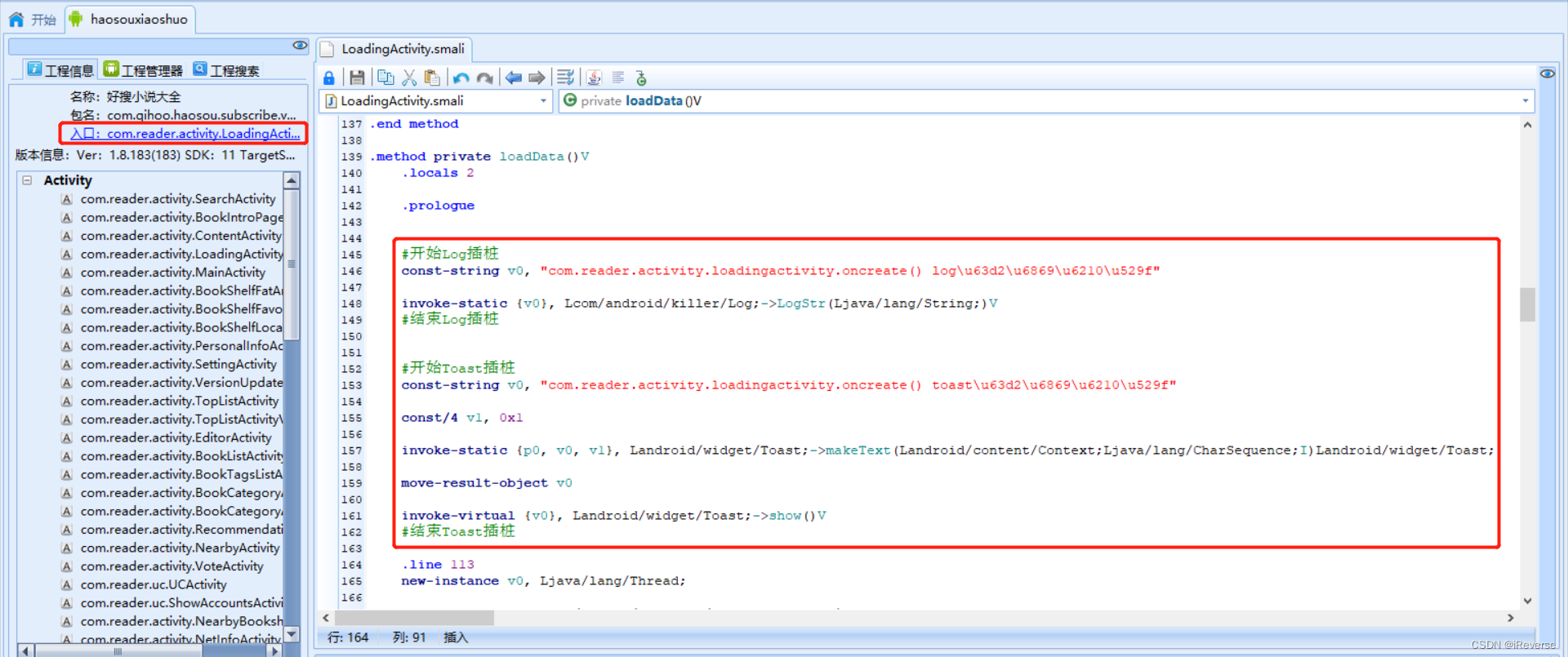Click the code insertion list icon
Image resolution: width=1568 pixels, height=657 pixels.
[x=565, y=78]
